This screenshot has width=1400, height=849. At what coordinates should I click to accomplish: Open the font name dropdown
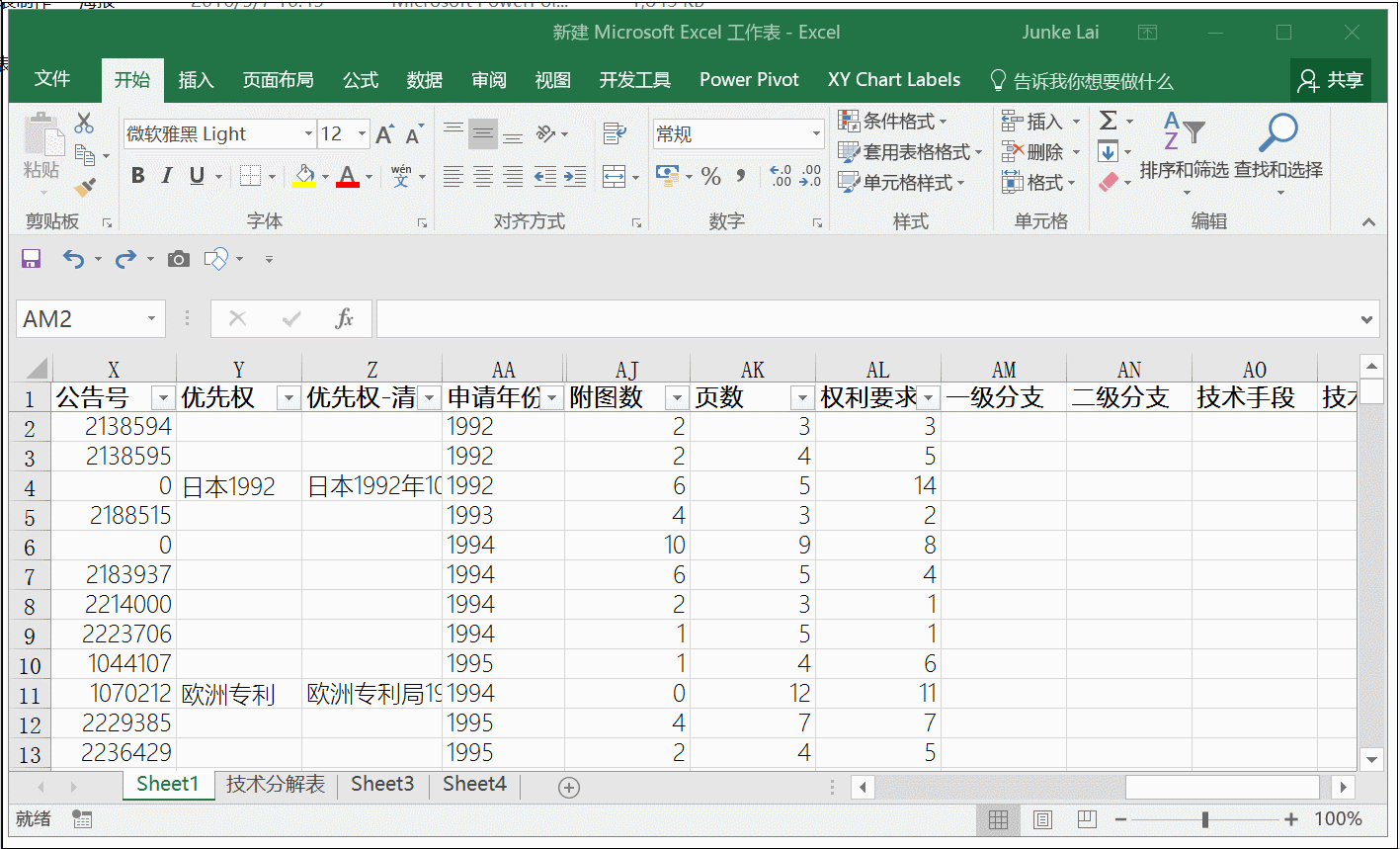(x=308, y=133)
